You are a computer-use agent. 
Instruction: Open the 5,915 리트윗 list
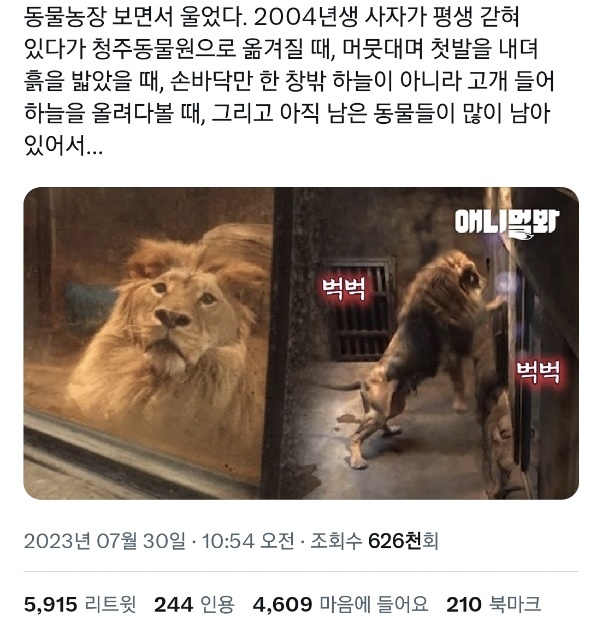coord(80,604)
